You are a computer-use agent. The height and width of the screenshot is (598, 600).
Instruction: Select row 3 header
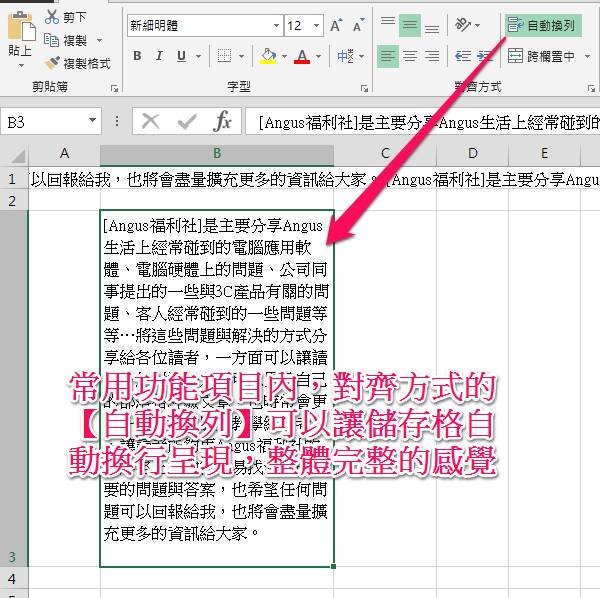coord(13,388)
